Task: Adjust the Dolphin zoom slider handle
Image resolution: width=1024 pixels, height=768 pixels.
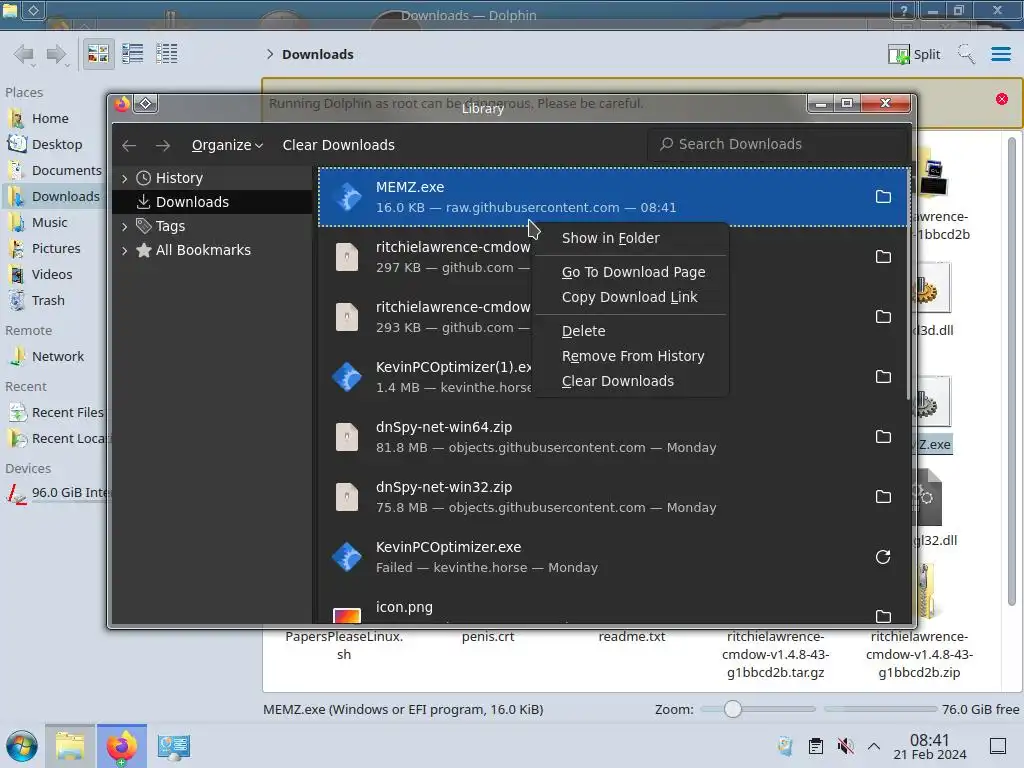Action: click(733, 709)
